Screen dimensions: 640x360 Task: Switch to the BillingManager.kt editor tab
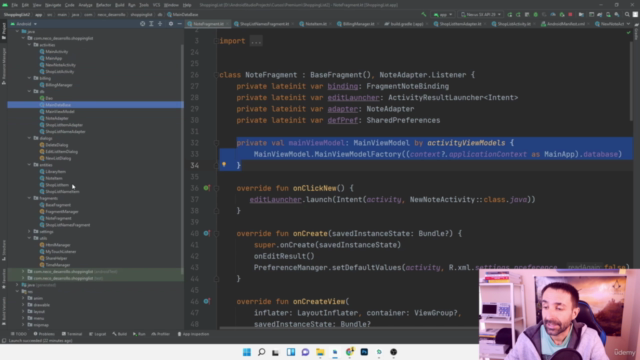(x=356, y=24)
